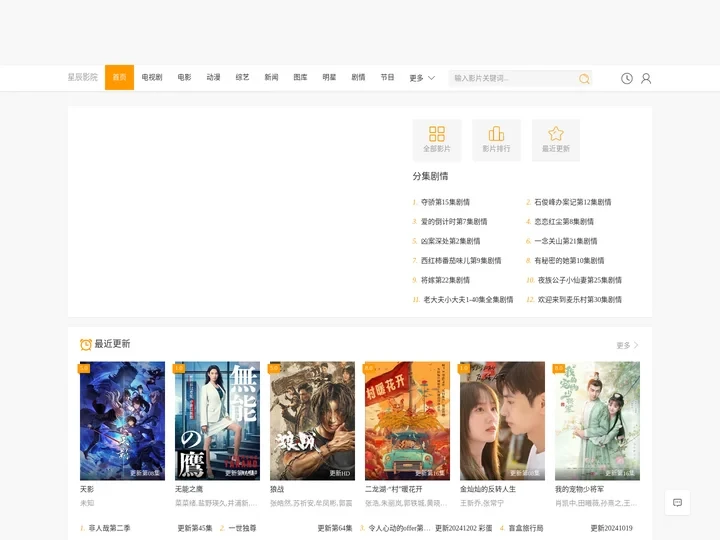Open the 金灿灿的反转人生 poster thumbnail
This screenshot has height=540, width=720.
tap(502, 421)
